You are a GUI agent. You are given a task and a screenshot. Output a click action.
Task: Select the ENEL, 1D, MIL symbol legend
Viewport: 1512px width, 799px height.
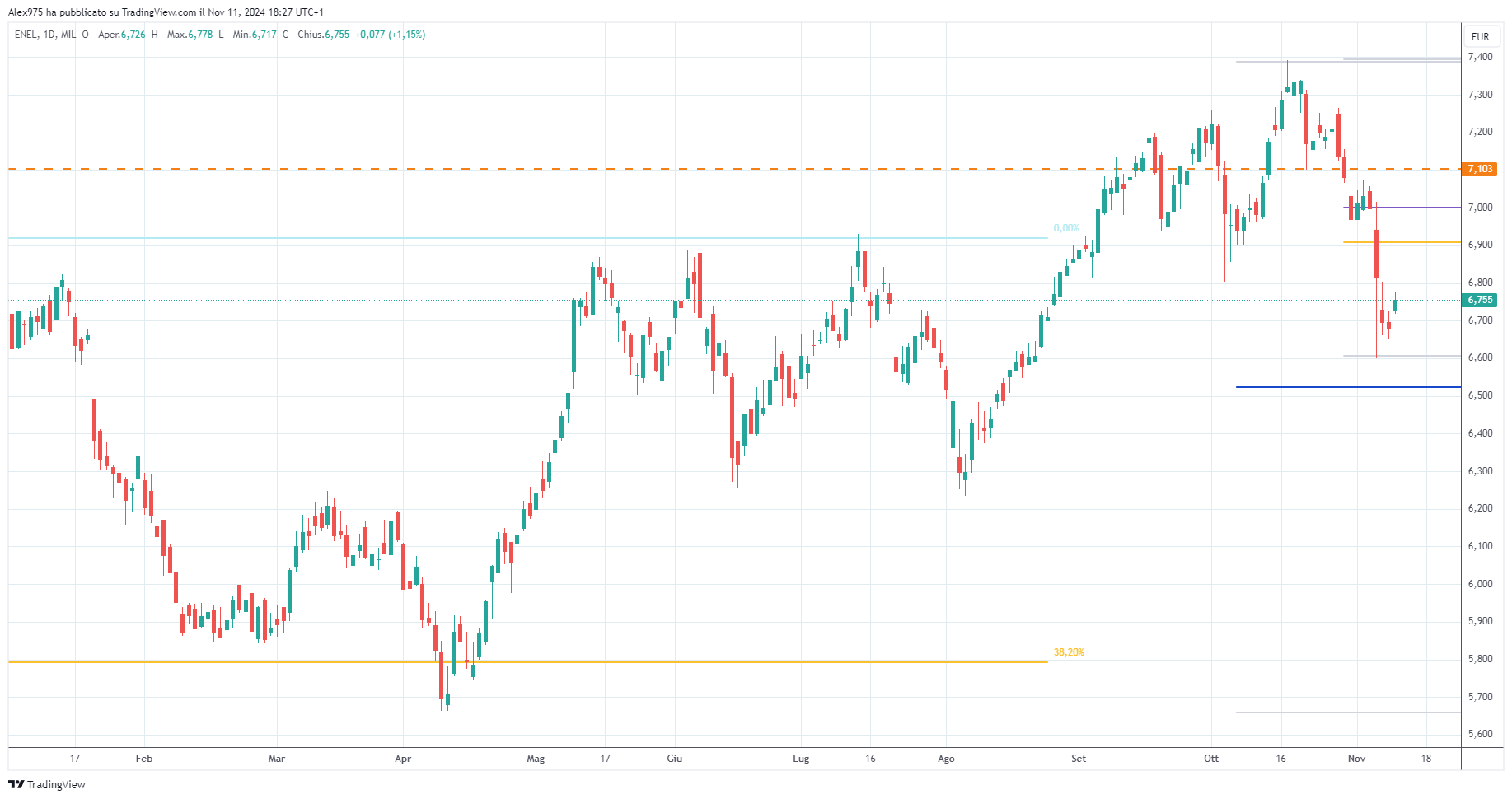[45, 35]
